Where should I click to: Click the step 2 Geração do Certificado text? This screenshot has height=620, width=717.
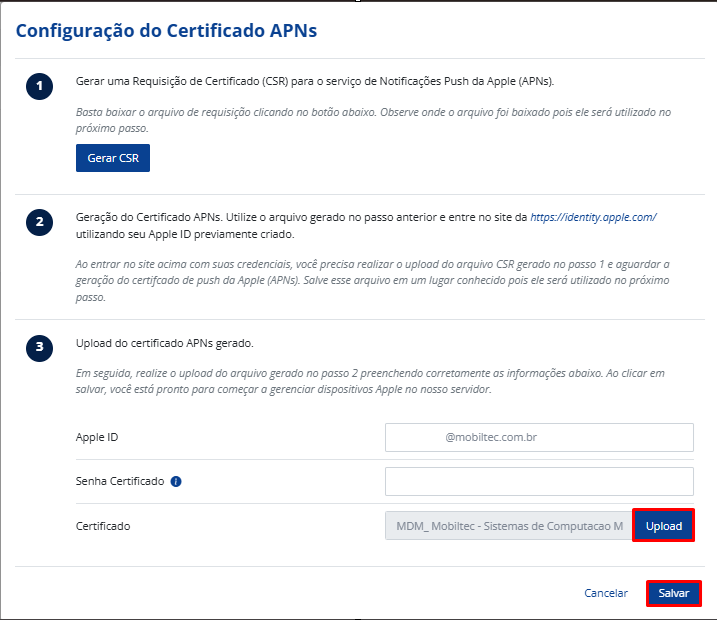point(300,216)
